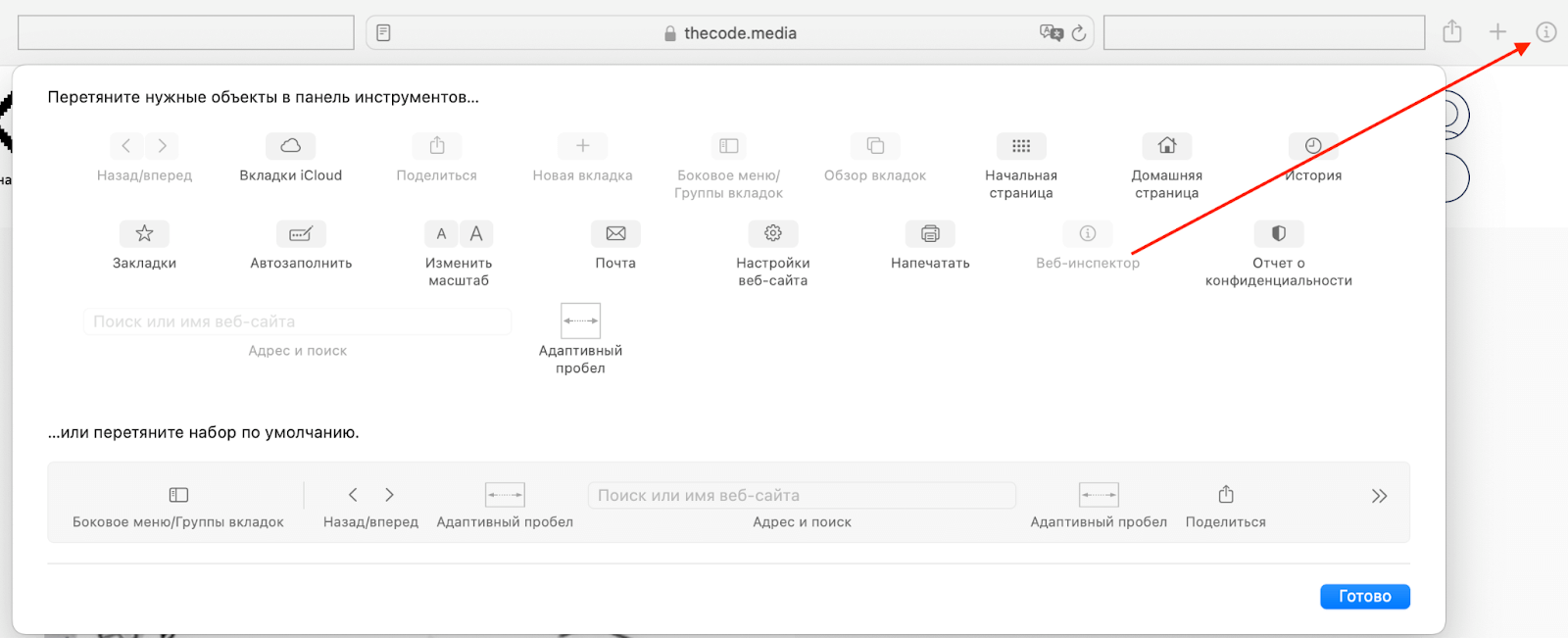Viewport: 1568px width, 638px height.
Task: Select the Privacy Report shield icon
Action: [x=1279, y=233]
